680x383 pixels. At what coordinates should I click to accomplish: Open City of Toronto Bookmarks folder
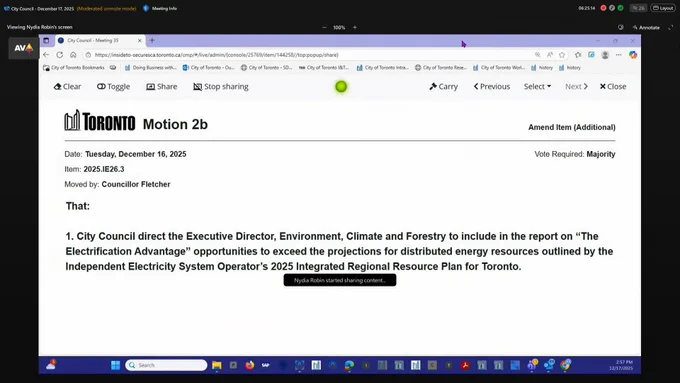[74, 68]
